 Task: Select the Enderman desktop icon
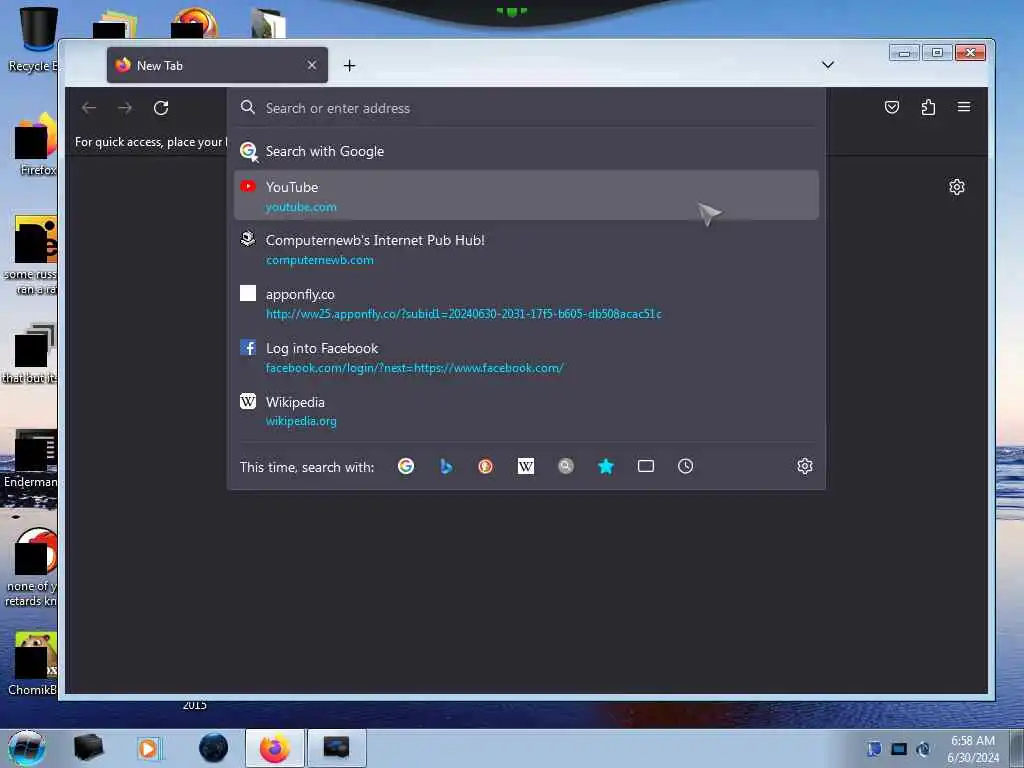coord(31,460)
